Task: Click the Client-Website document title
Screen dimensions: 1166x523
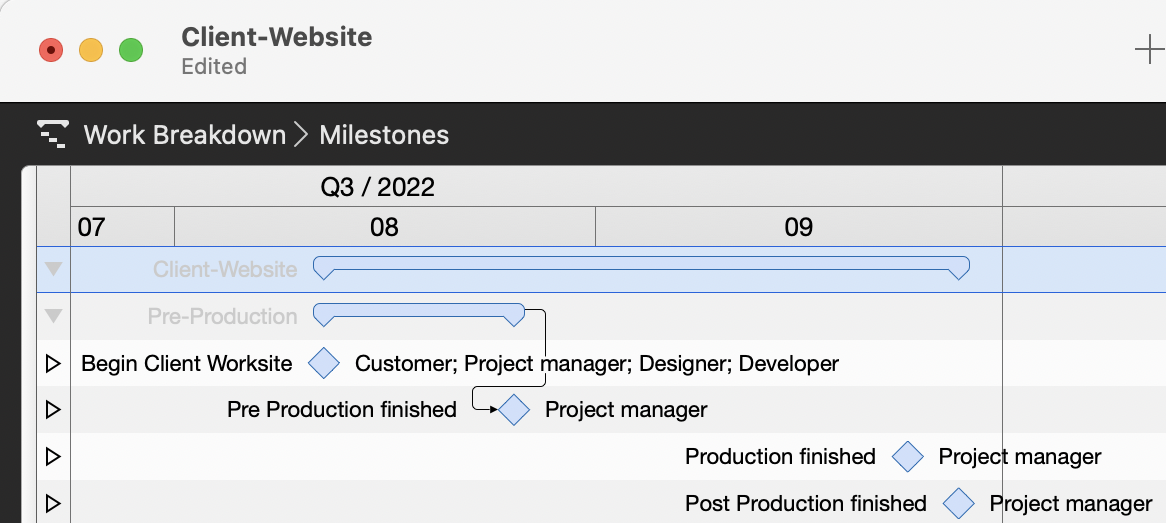Action: click(x=276, y=37)
